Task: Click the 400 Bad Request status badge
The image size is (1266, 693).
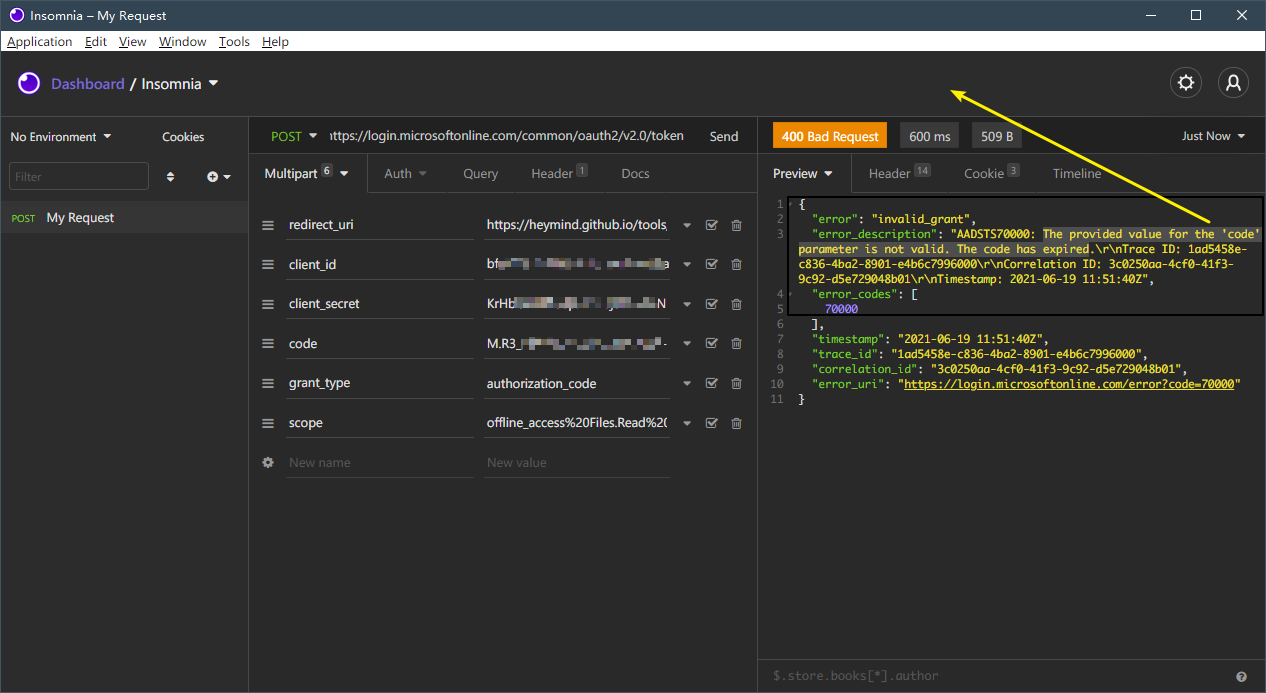Action: (x=830, y=136)
